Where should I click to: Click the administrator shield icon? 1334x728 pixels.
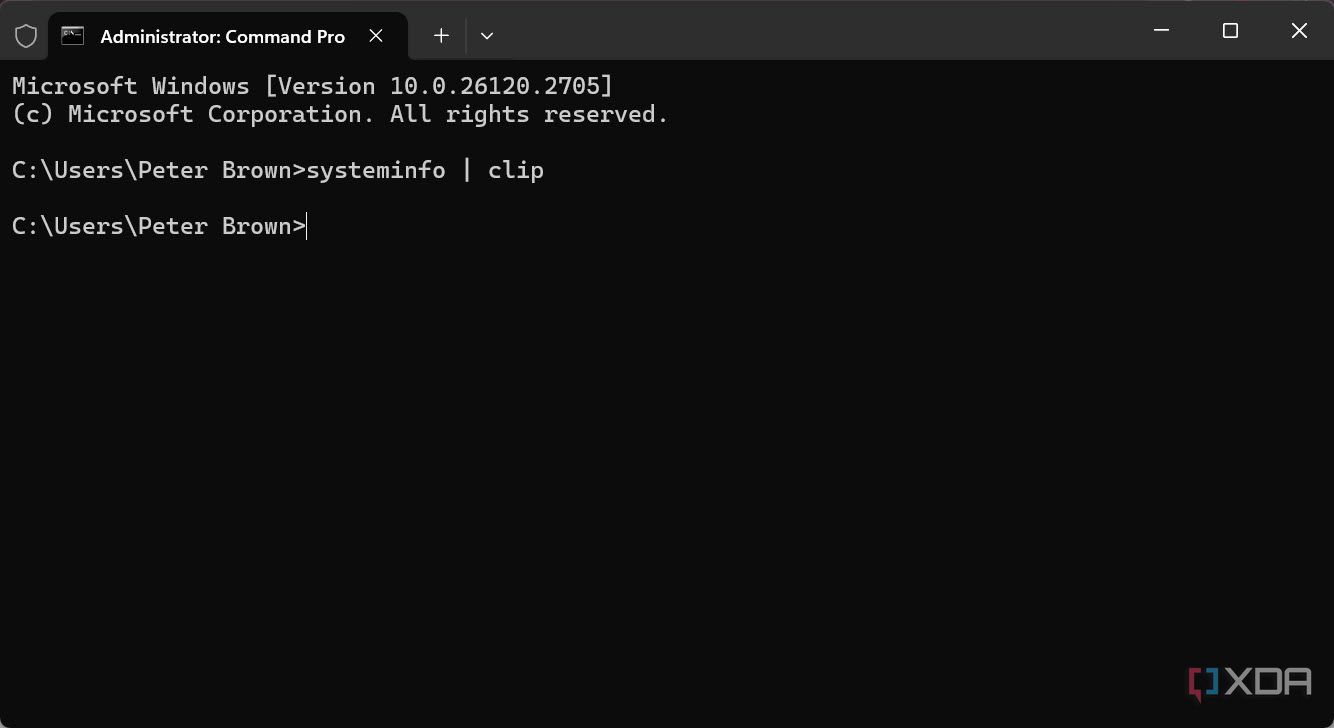pos(26,36)
